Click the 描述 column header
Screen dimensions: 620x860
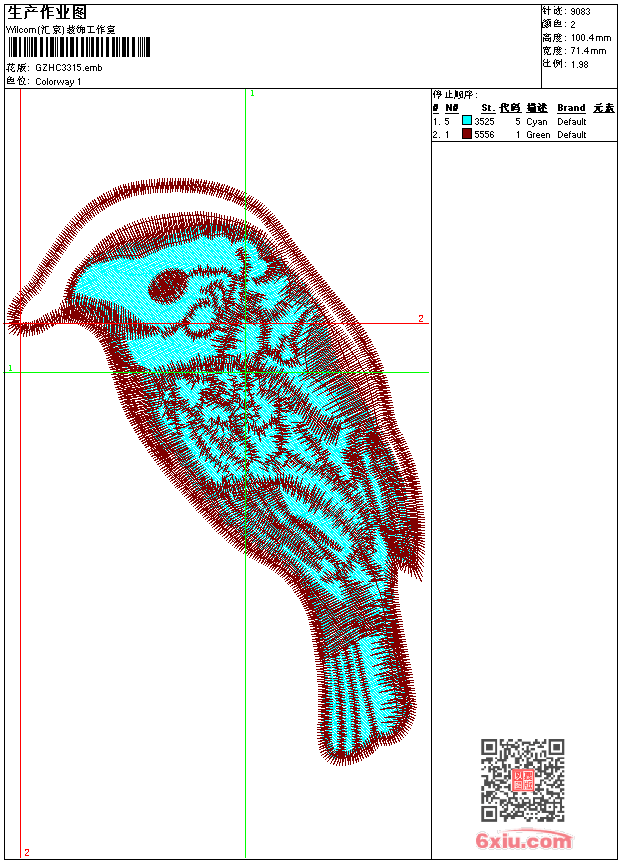click(537, 108)
